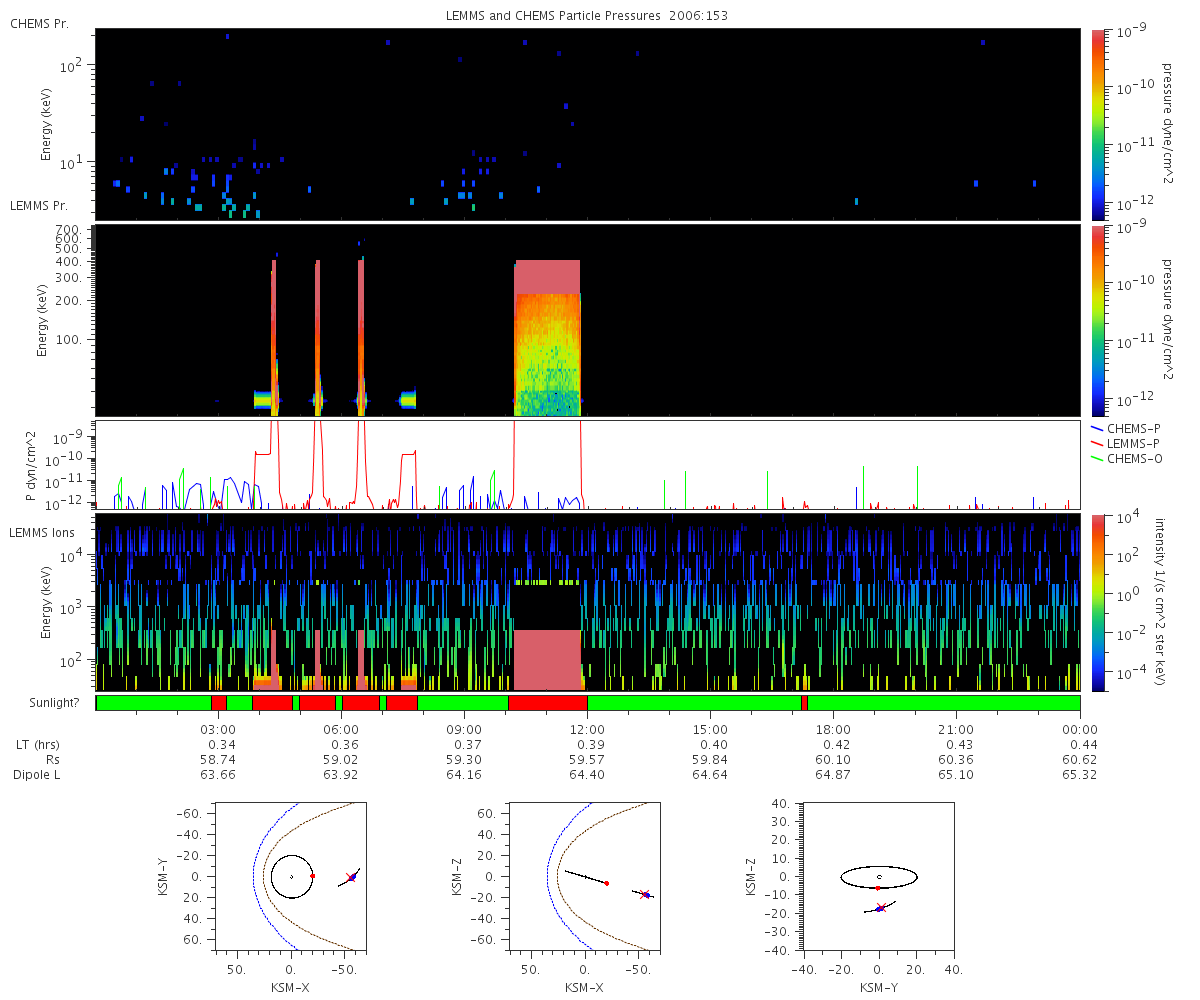Click the LEMMS pressure color bar
Viewport: 1200px width, 1000px height.
[1097, 321]
